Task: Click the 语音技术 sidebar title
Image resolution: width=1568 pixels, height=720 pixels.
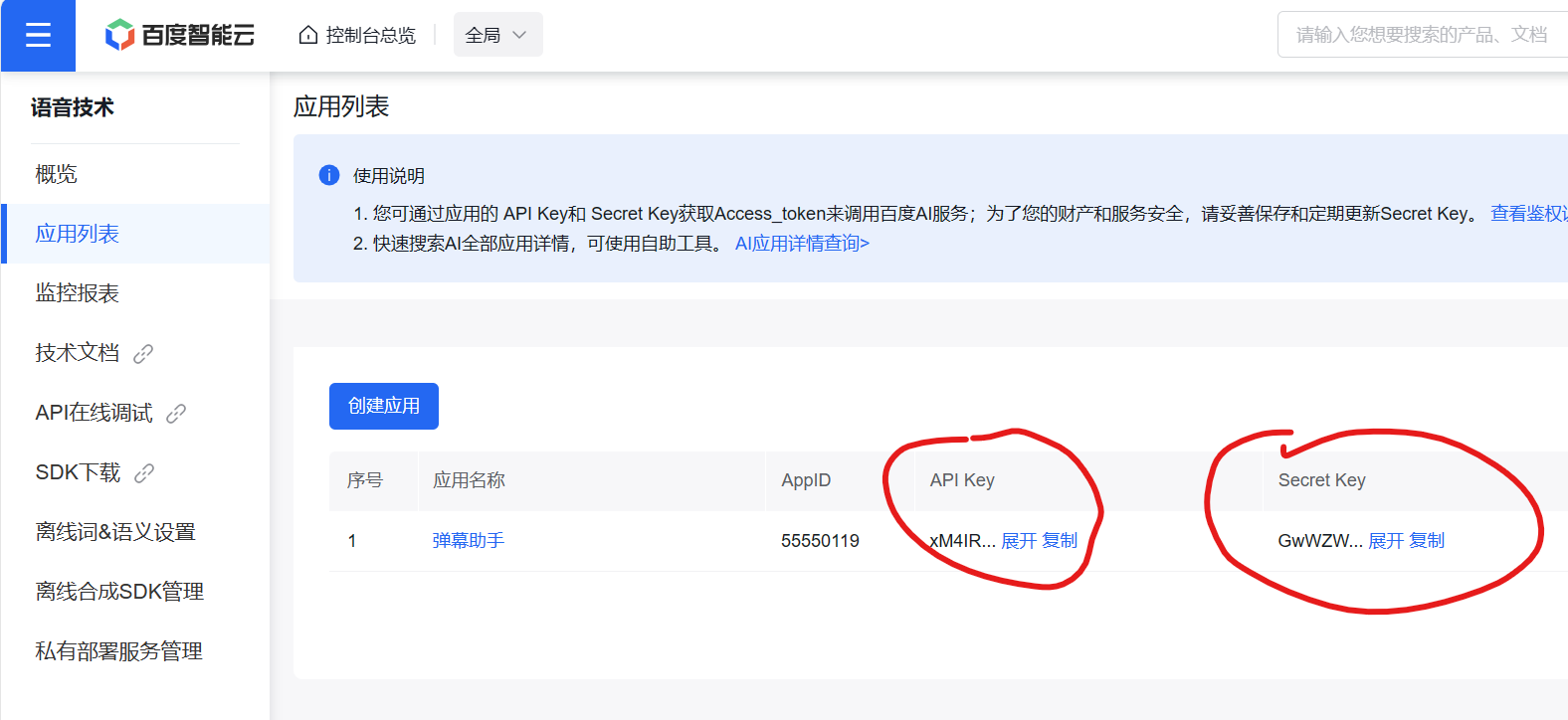Action: pos(73,107)
